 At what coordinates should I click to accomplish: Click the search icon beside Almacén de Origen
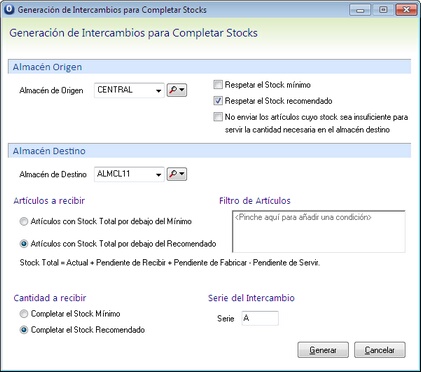click(x=177, y=90)
